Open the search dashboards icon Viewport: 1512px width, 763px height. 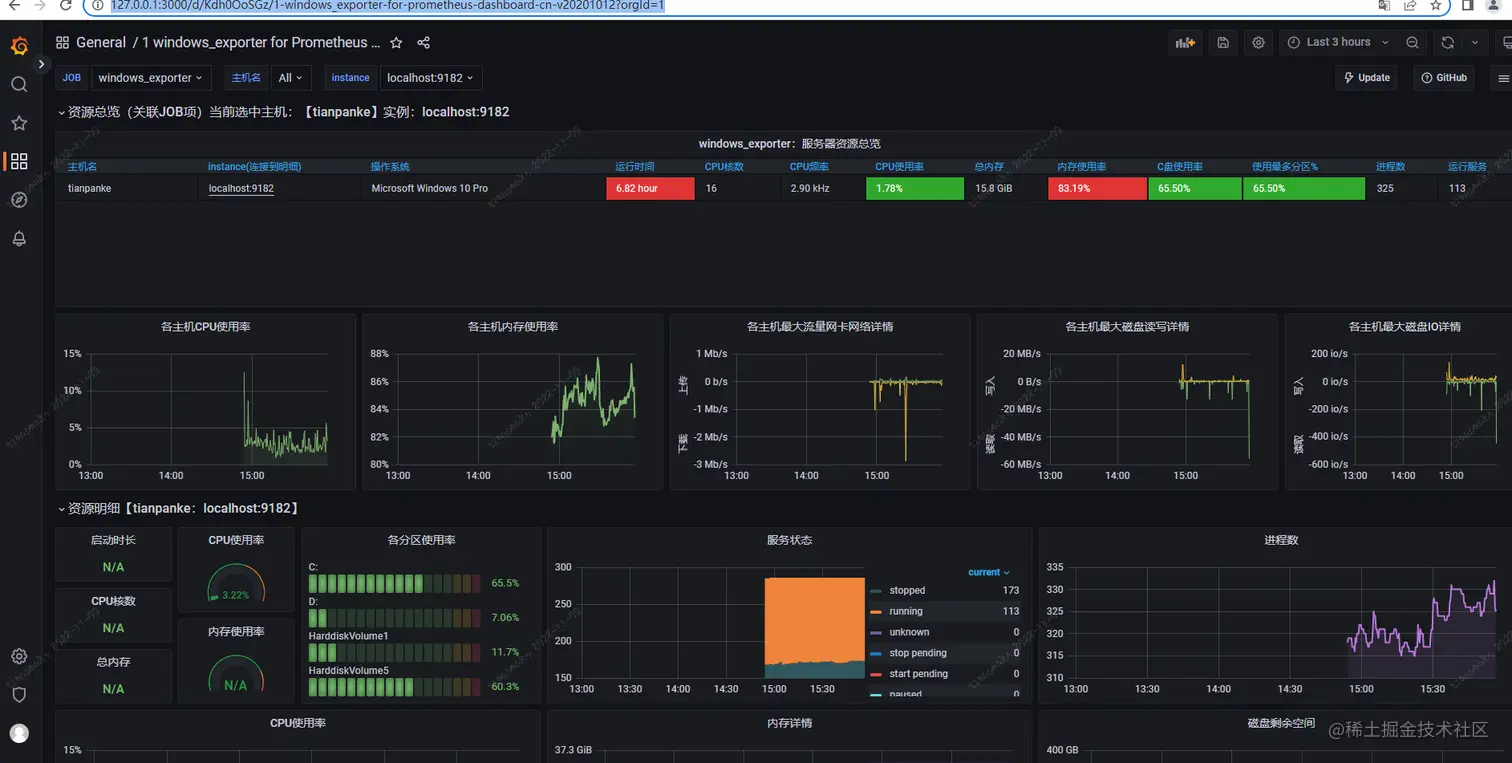[x=19, y=84]
